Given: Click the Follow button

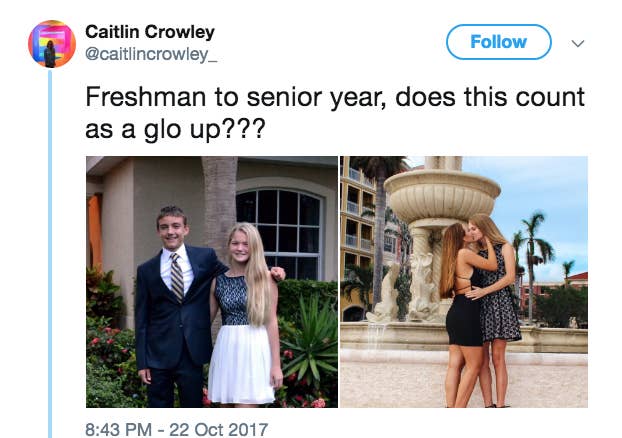Looking at the screenshot, I should coord(499,42).
